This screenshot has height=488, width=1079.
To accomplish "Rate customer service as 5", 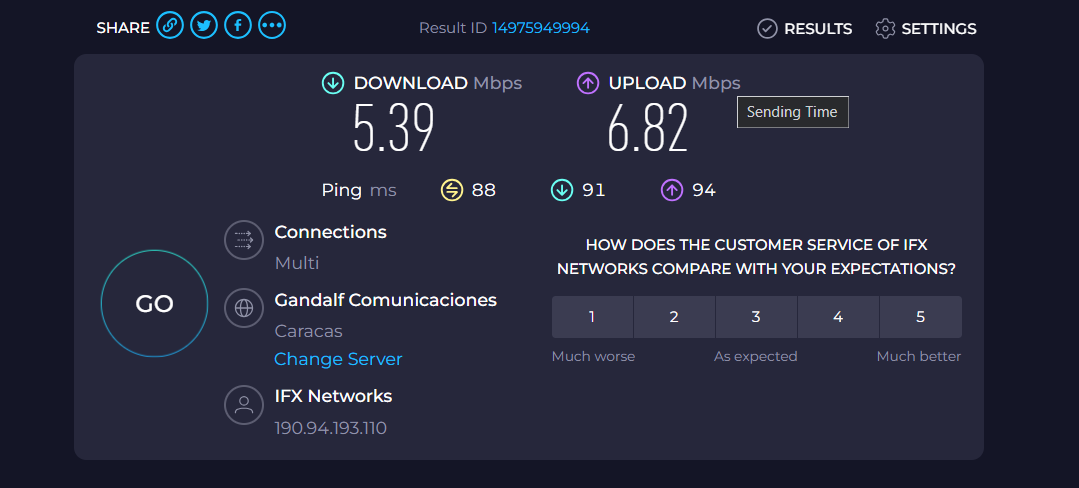I will click(920, 317).
